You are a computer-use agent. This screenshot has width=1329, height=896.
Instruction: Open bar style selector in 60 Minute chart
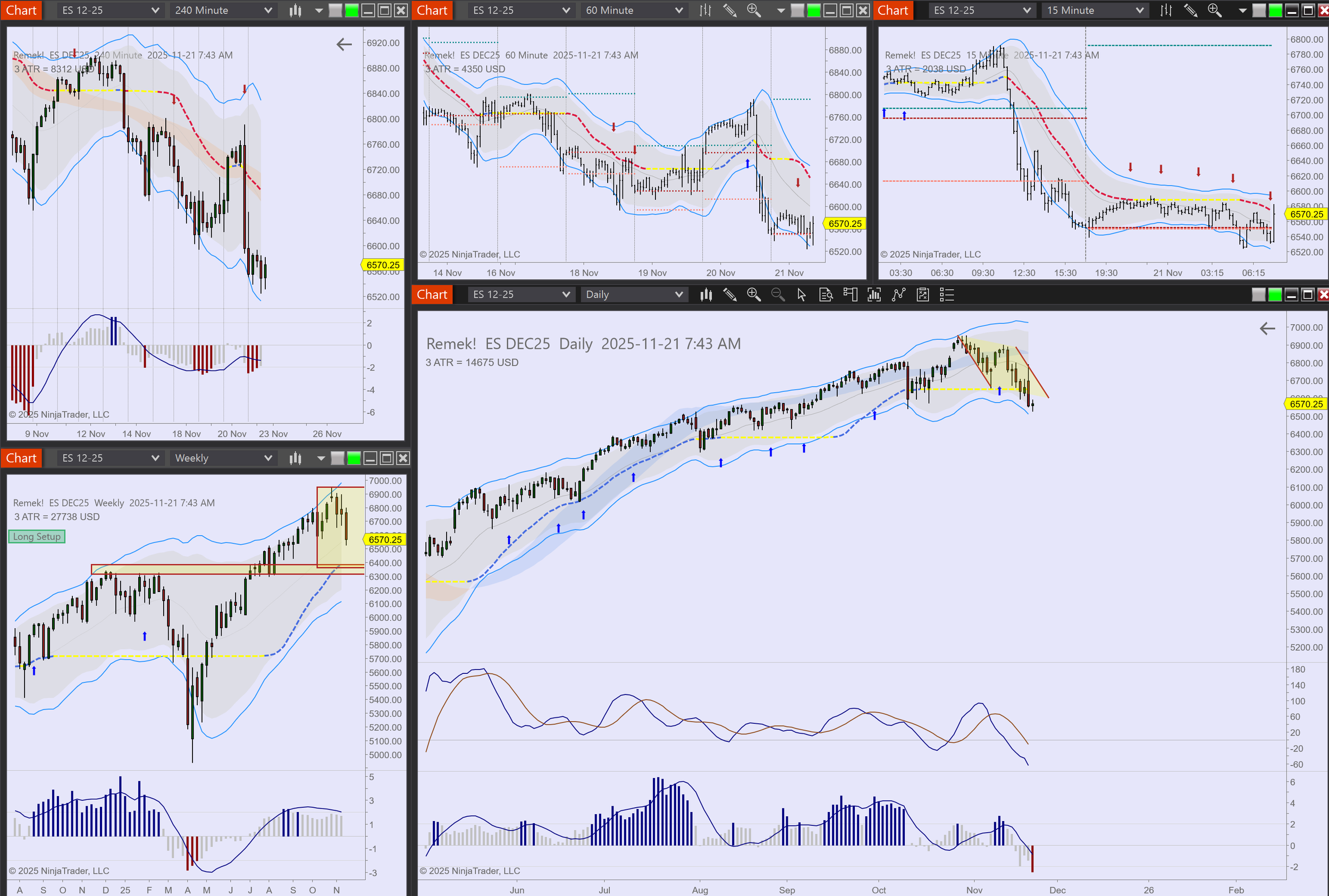pos(705,10)
